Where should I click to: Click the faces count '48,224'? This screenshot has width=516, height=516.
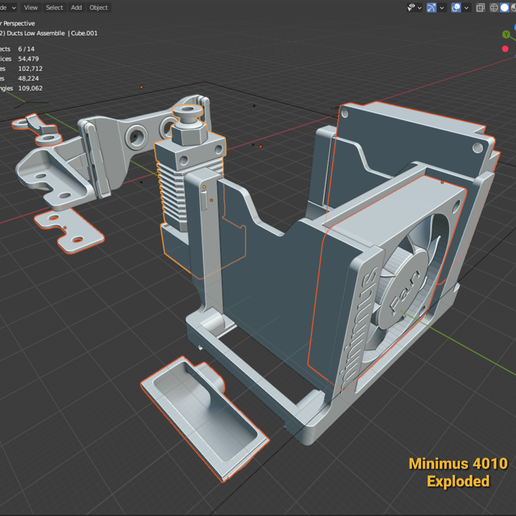[29, 78]
